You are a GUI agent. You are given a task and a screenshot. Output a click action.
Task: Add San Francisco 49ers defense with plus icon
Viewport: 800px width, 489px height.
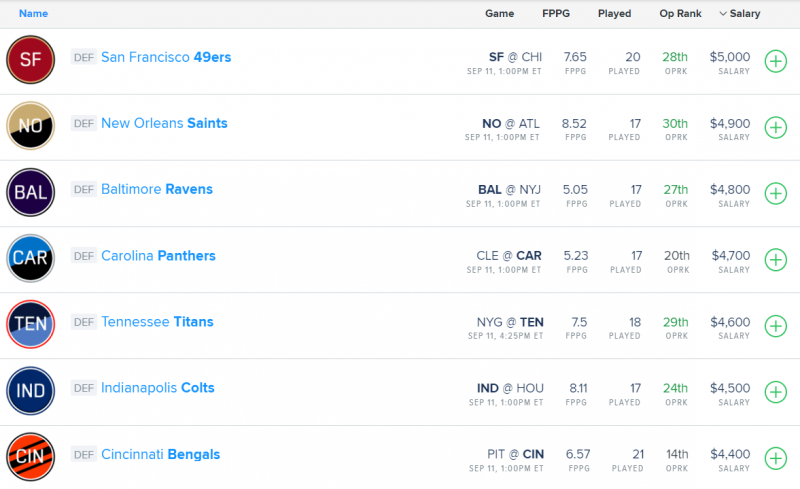coord(776,62)
